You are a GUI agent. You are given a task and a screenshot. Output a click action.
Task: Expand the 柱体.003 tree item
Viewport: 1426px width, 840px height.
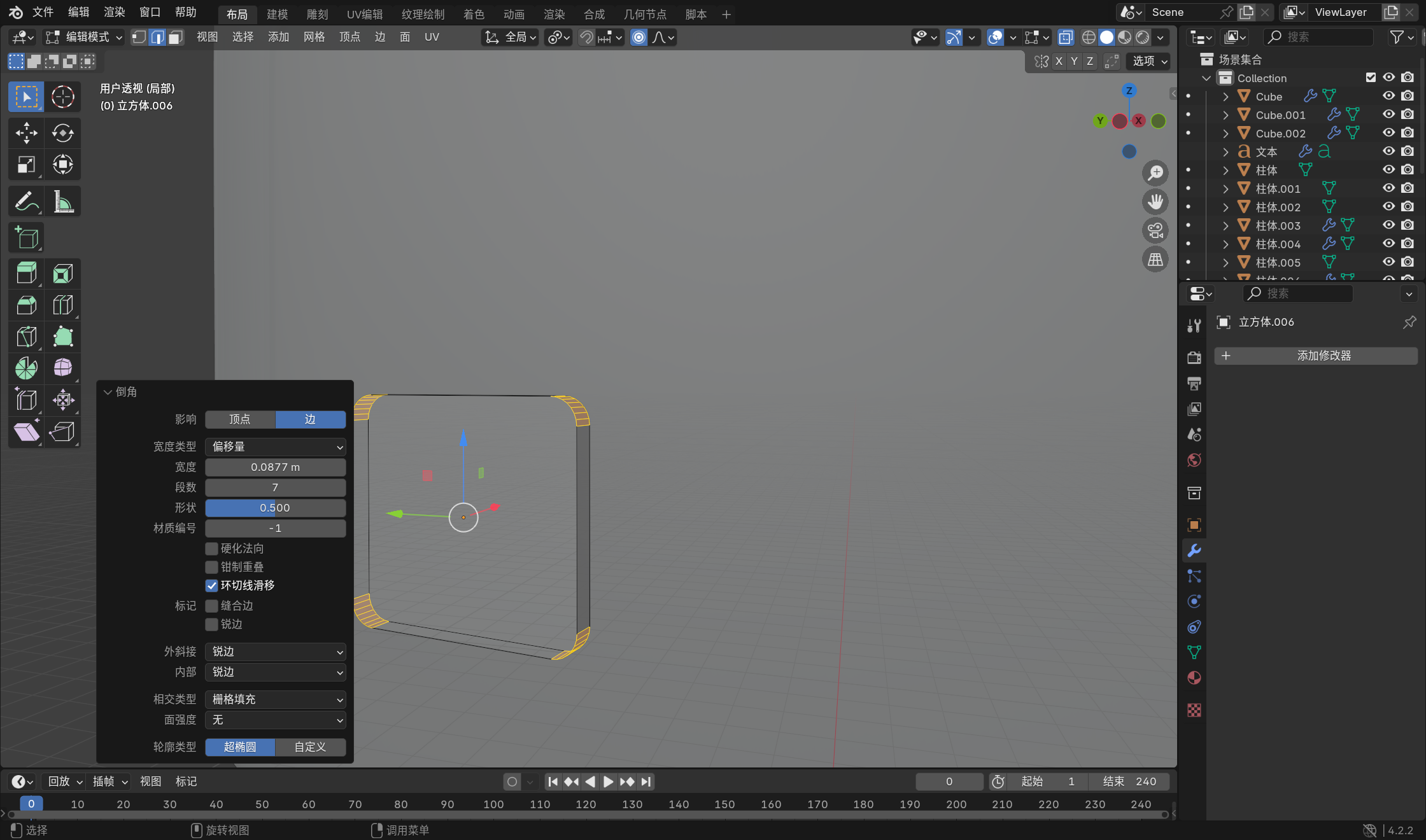pyautogui.click(x=1225, y=226)
